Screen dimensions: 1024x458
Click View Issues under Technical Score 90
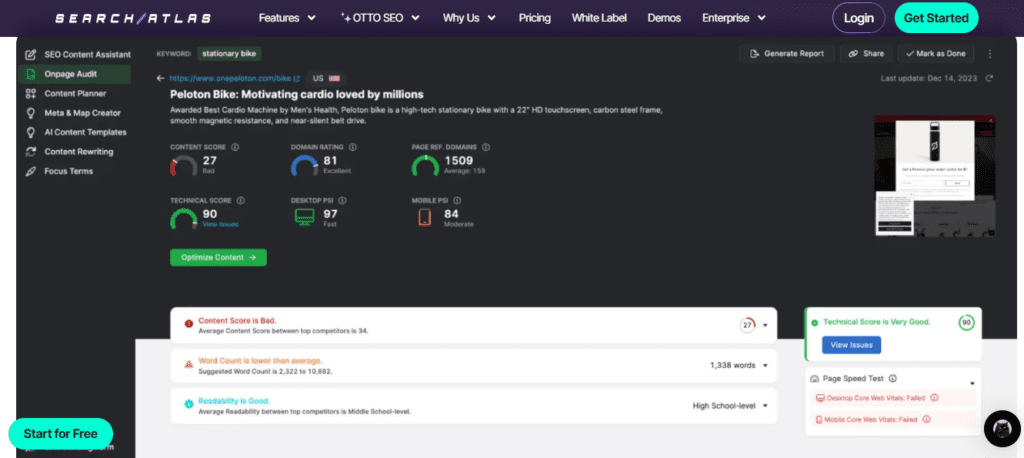coord(220,224)
